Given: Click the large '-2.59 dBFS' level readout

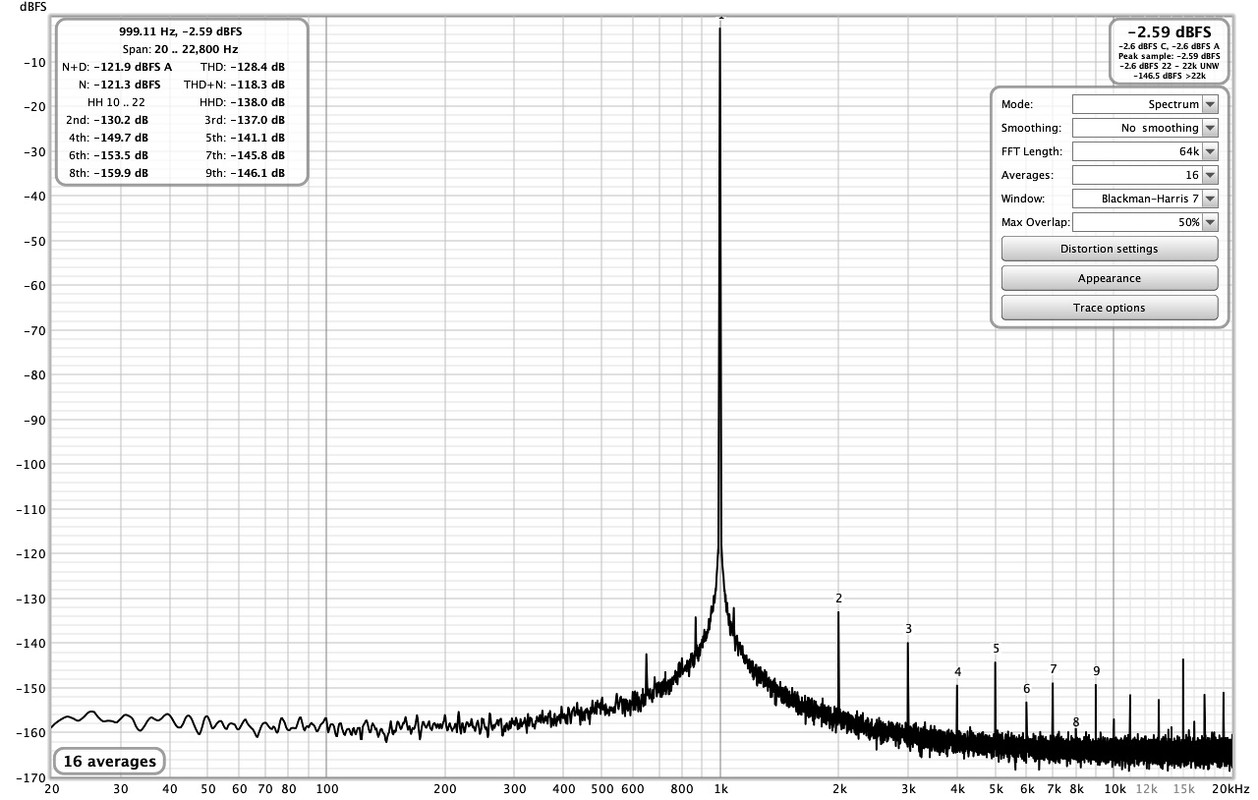Looking at the screenshot, I should point(1169,32).
